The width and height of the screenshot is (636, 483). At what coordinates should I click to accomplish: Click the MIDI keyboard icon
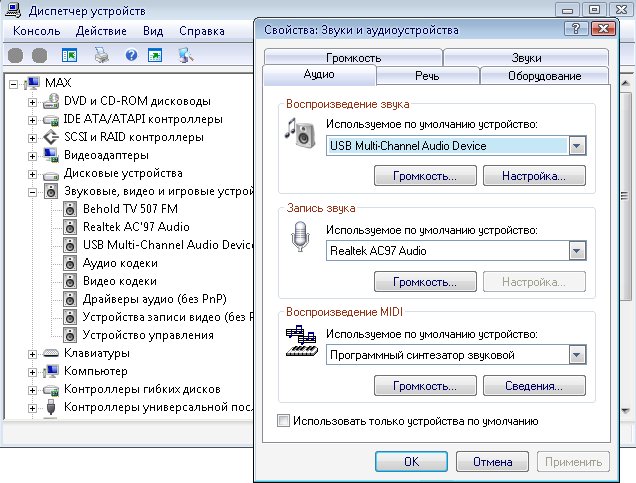click(x=300, y=343)
